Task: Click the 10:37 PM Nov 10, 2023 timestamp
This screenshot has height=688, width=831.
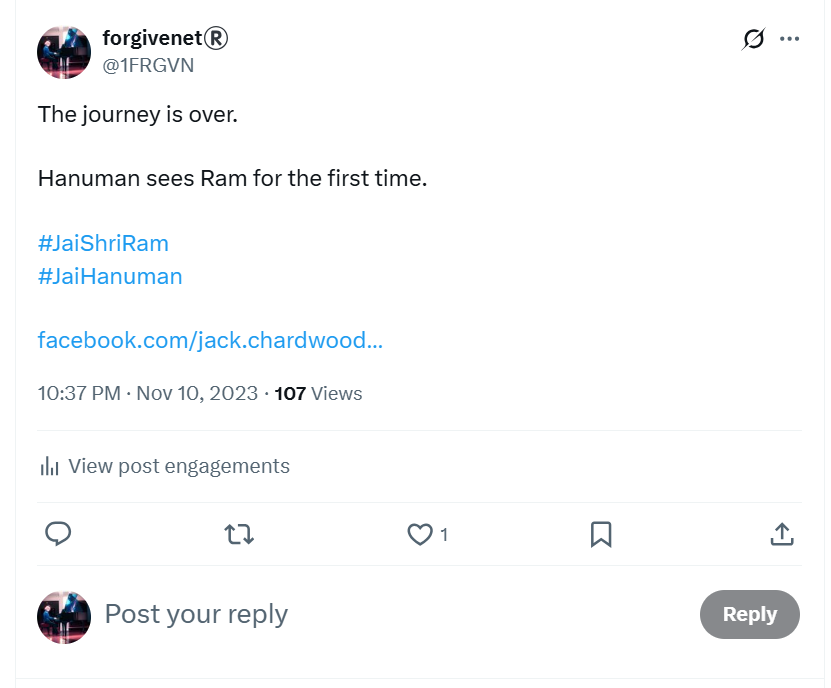Action: point(147,393)
